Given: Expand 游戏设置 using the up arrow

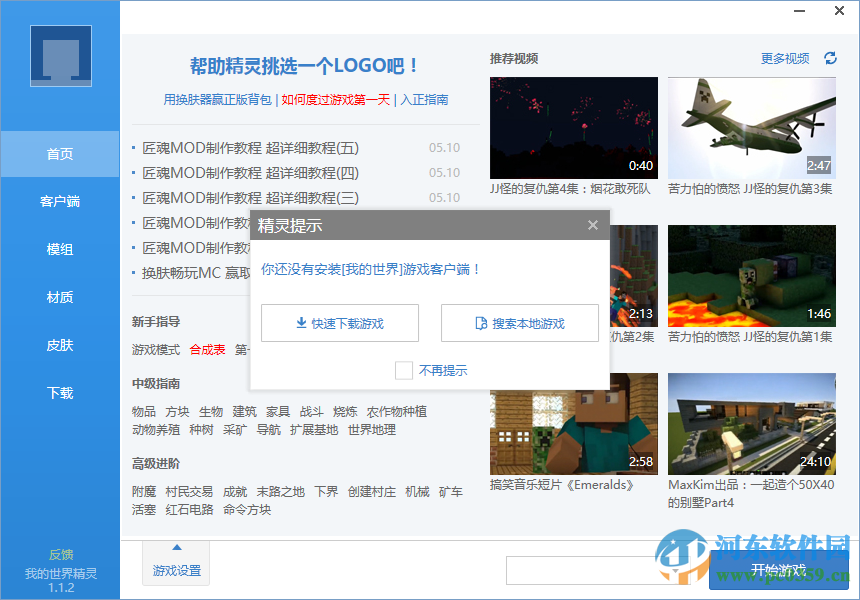Looking at the screenshot, I should click(175, 548).
